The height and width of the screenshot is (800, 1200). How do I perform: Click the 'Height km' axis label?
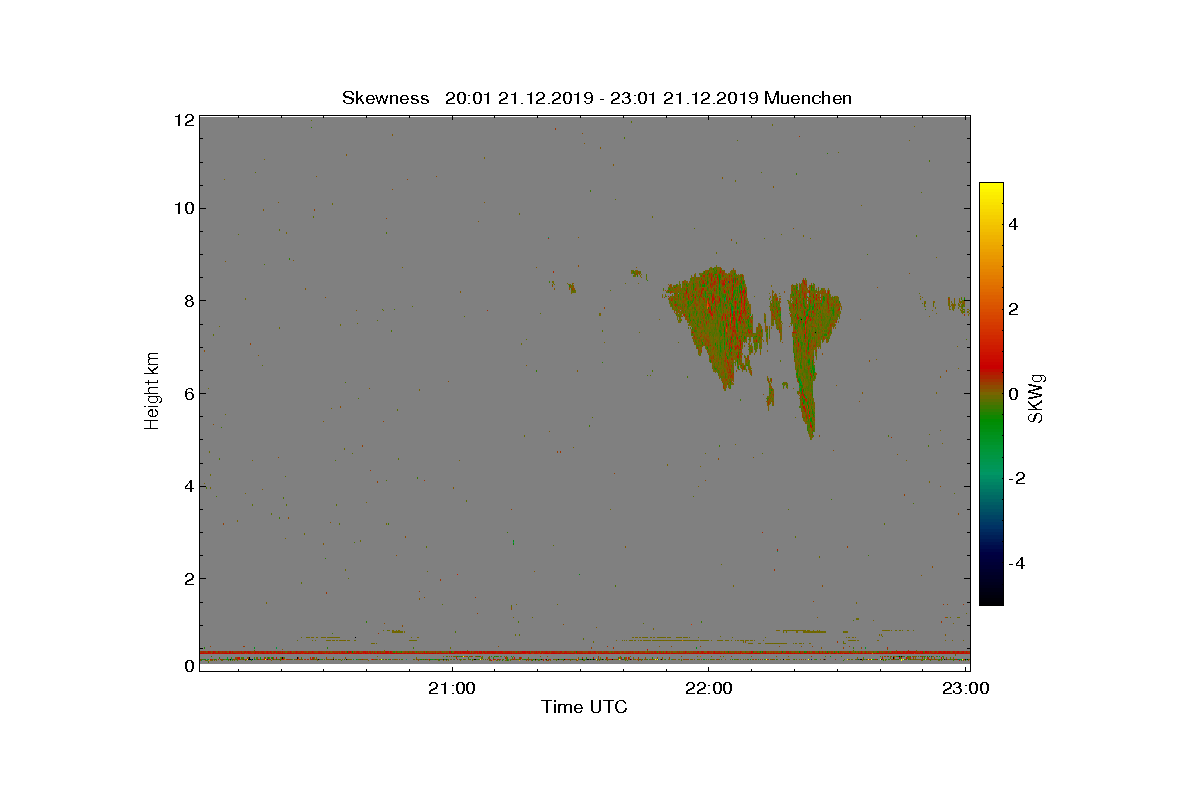[152, 392]
